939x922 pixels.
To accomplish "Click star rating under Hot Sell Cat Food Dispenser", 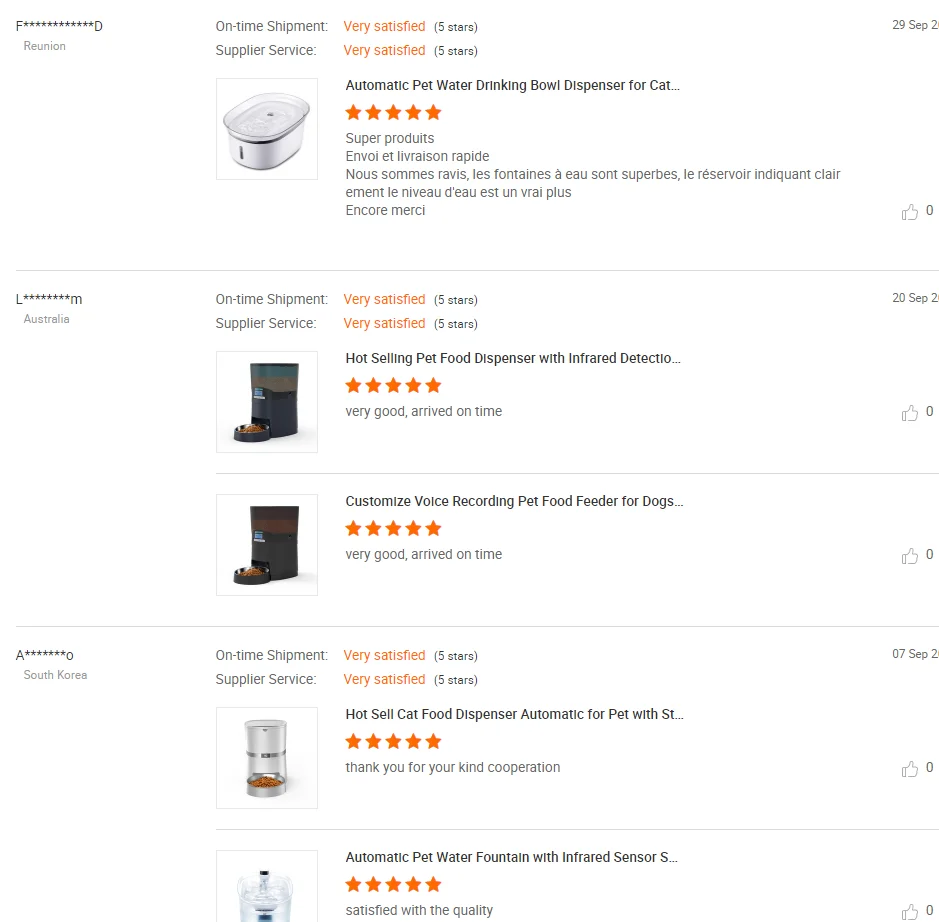I will pyautogui.click(x=393, y=742).
